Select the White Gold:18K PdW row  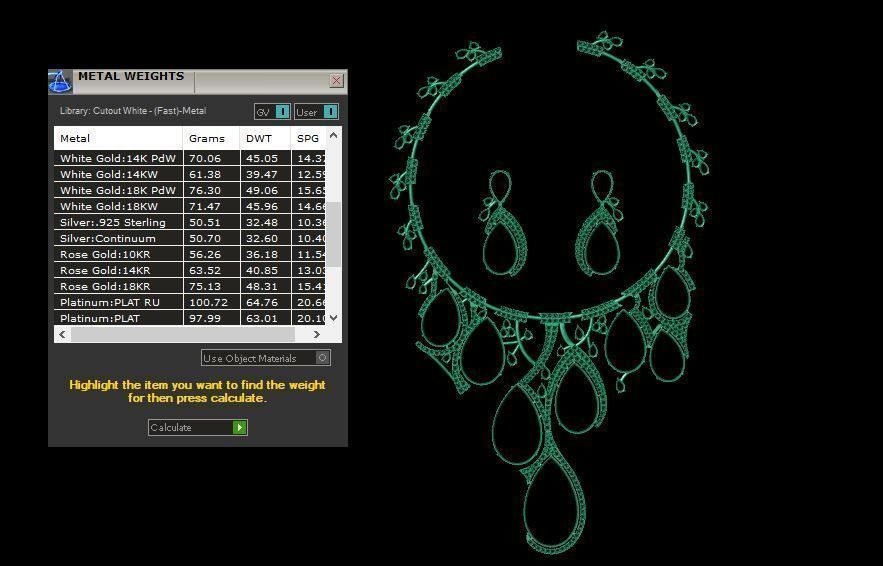tap(190, 190)
